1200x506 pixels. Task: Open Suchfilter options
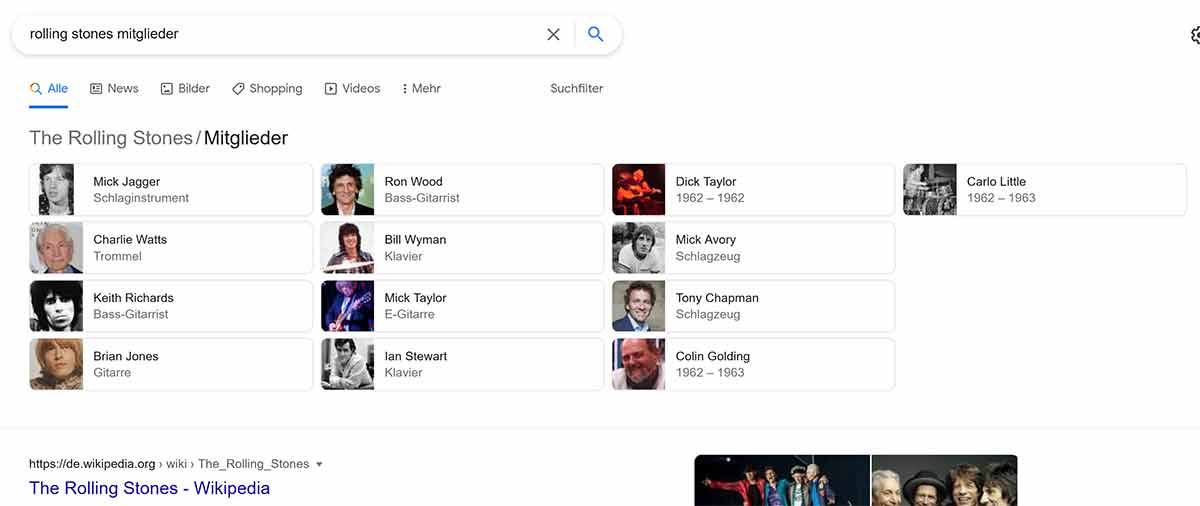coord(577,88)
